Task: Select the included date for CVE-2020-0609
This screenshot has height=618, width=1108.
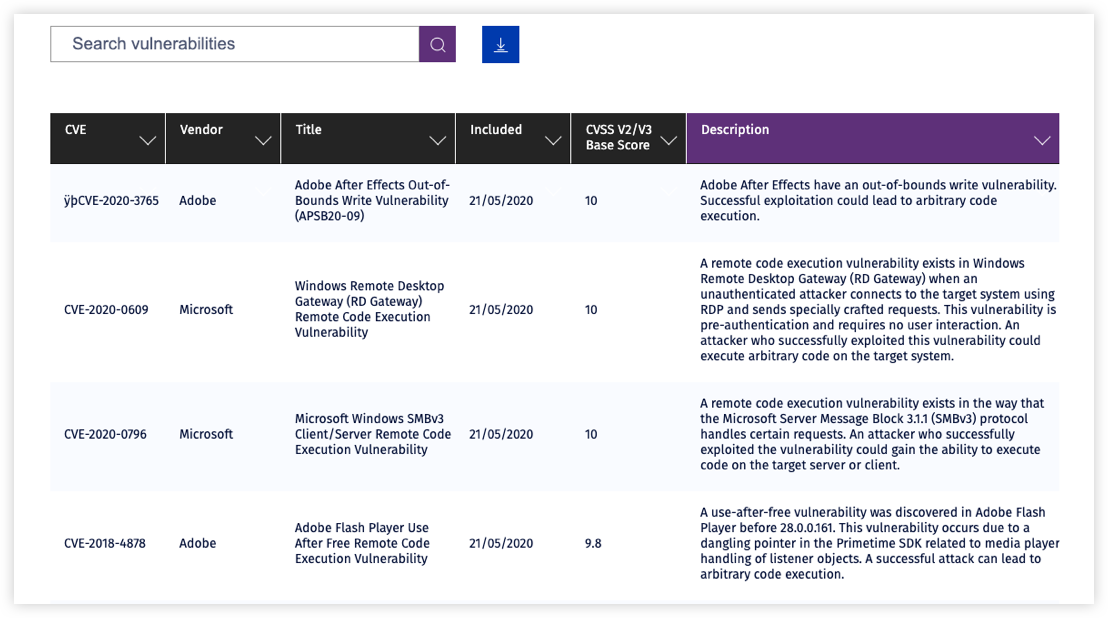Action: coord(501,309)
